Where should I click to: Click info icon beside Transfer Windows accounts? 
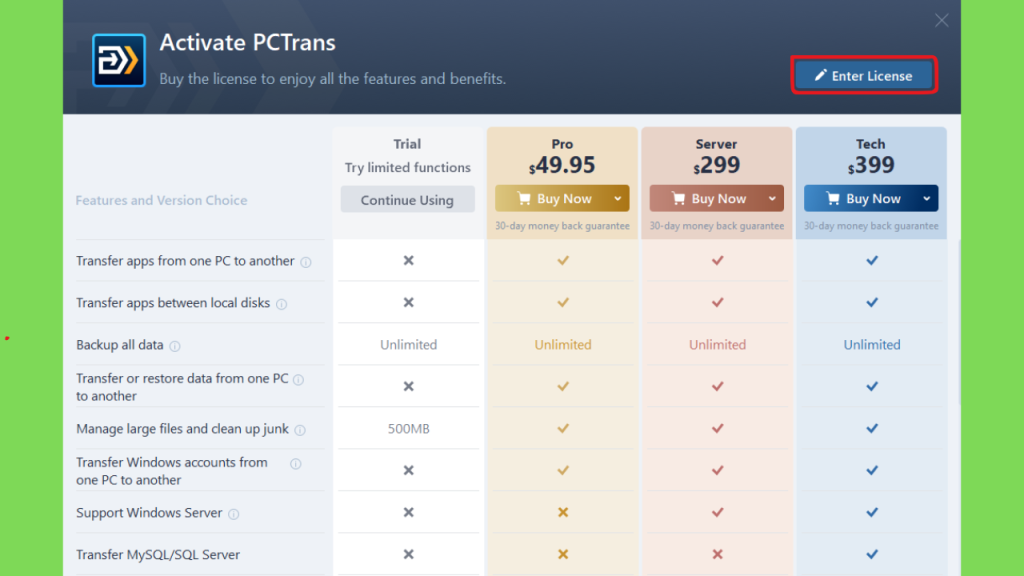tap(296, 464)
